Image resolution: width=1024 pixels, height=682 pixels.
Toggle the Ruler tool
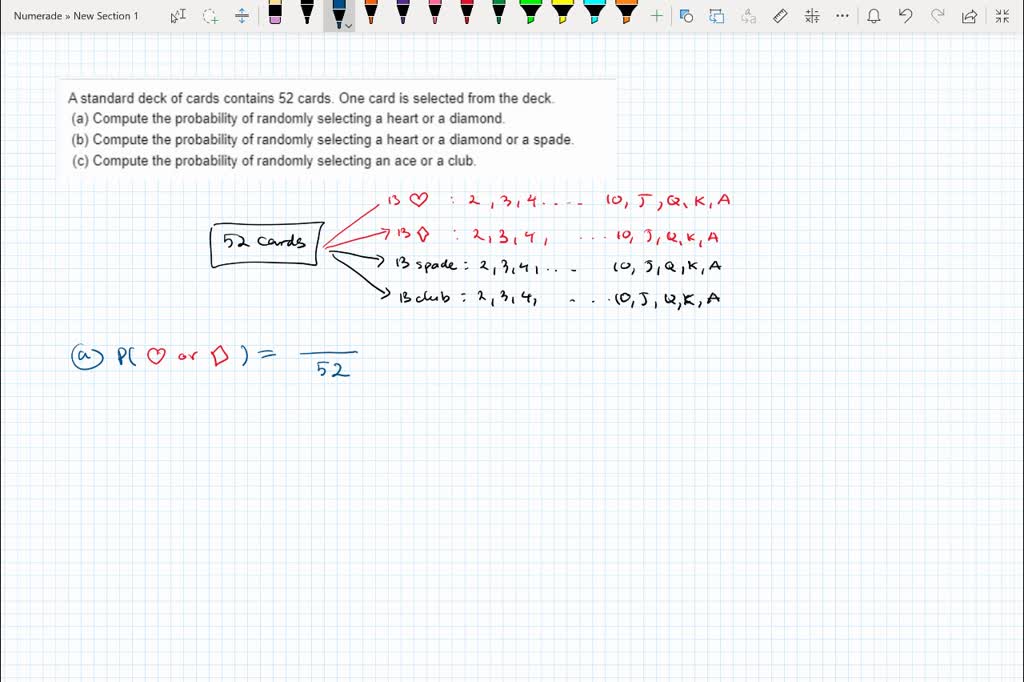[780, 16]
